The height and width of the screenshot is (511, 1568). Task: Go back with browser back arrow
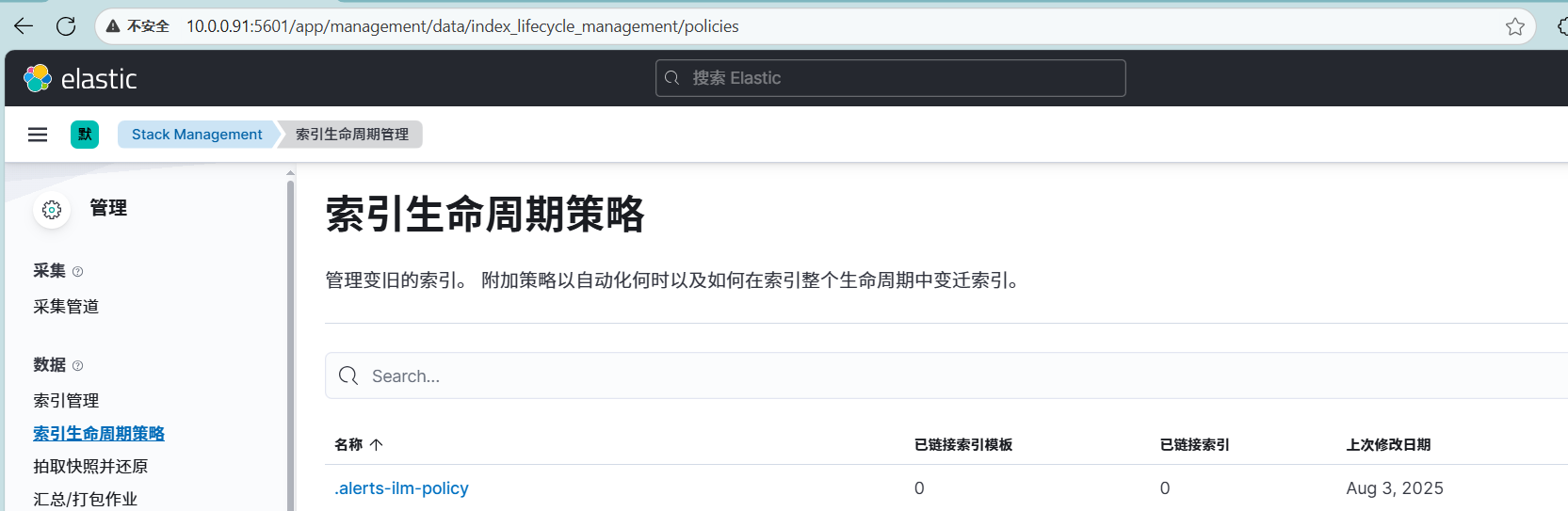[24, 26]
